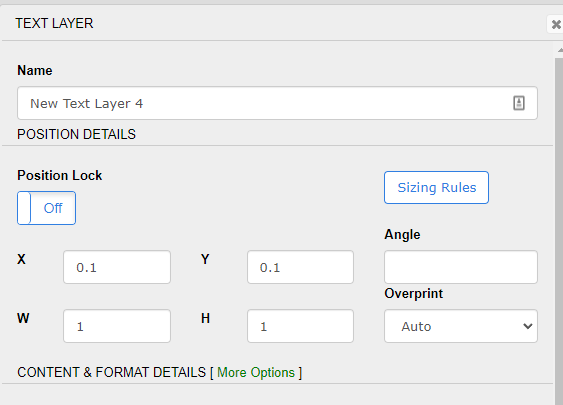
Task: Click the vertical scrollbar track
Action: [559, 230]
